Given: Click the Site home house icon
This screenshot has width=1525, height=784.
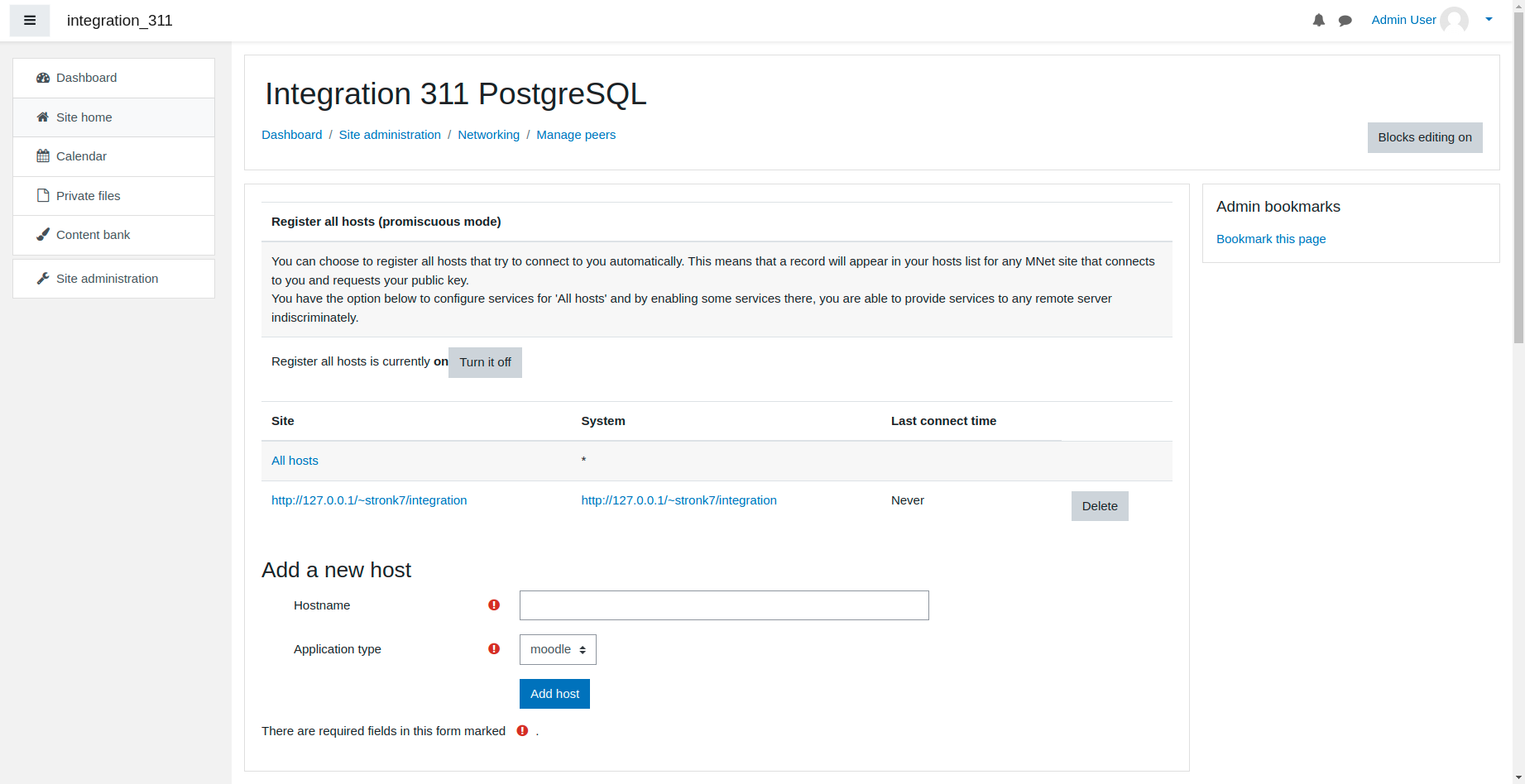Looking at the screenshot, I should point(43,117).
